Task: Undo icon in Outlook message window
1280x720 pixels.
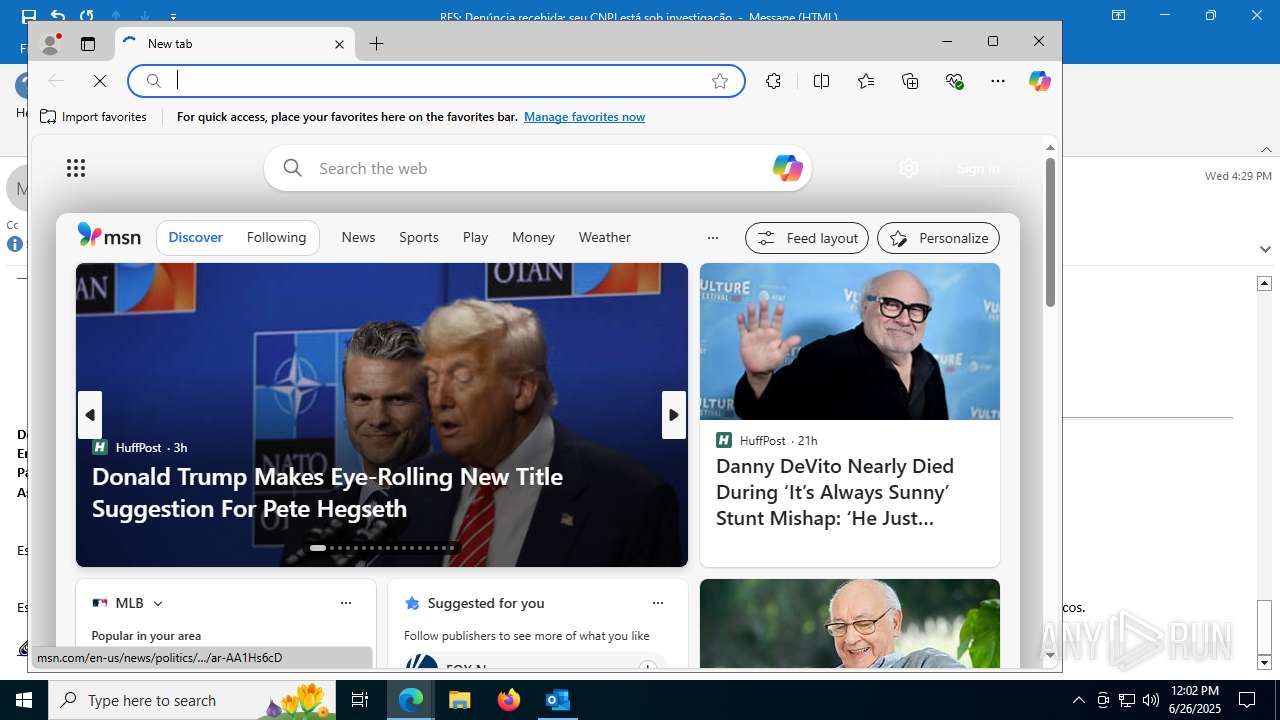Action: point(57,15)
